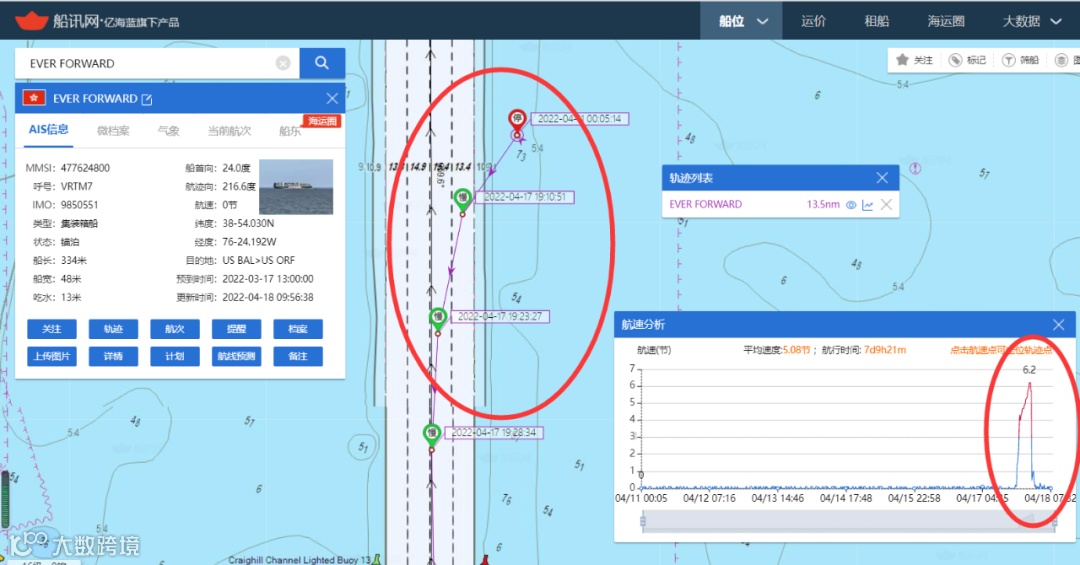This screenshot has width=1080, height=565.
Task: Open speed chart icon in track list row
Action: coord(868,205)
